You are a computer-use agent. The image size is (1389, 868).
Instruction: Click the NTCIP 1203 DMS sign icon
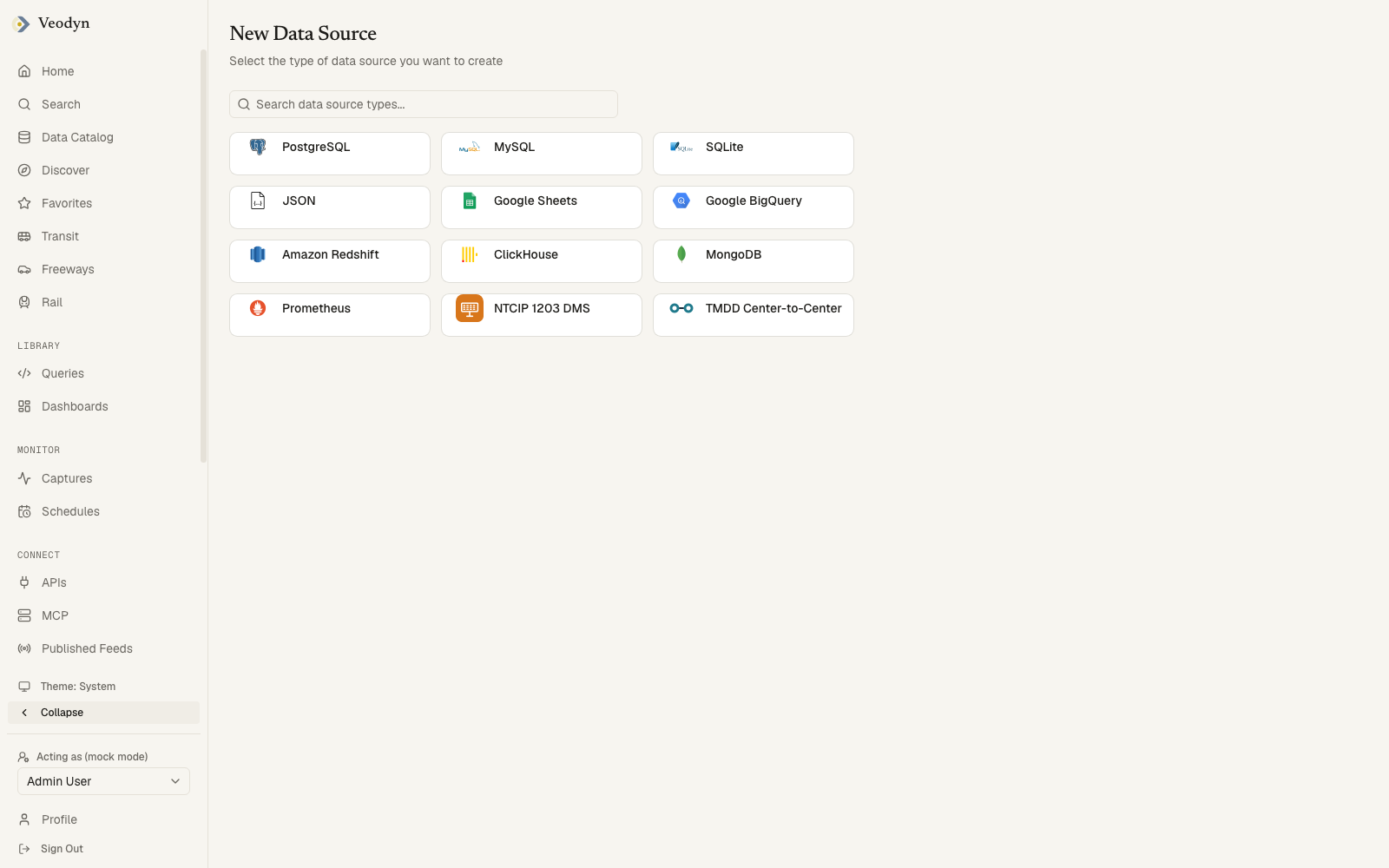[470, 308]
